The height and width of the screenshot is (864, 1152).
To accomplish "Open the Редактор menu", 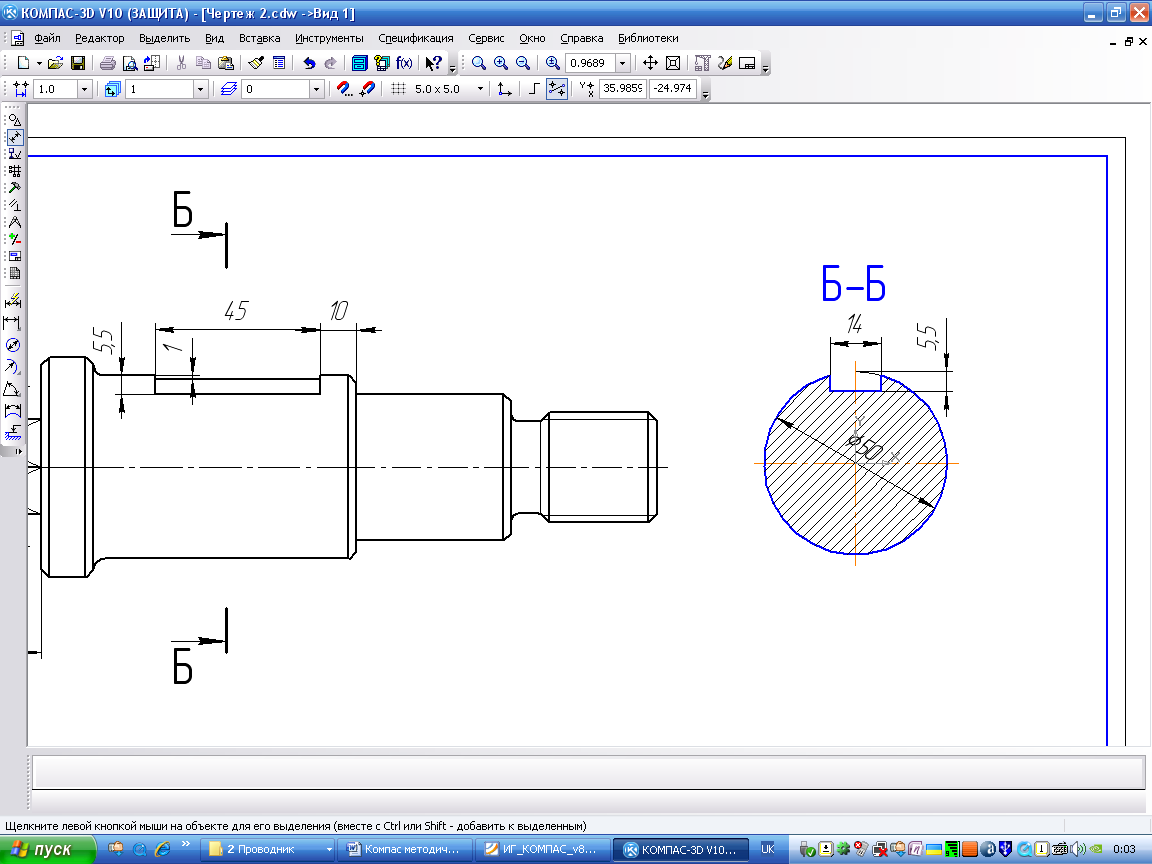I will [x=100, y=38].
